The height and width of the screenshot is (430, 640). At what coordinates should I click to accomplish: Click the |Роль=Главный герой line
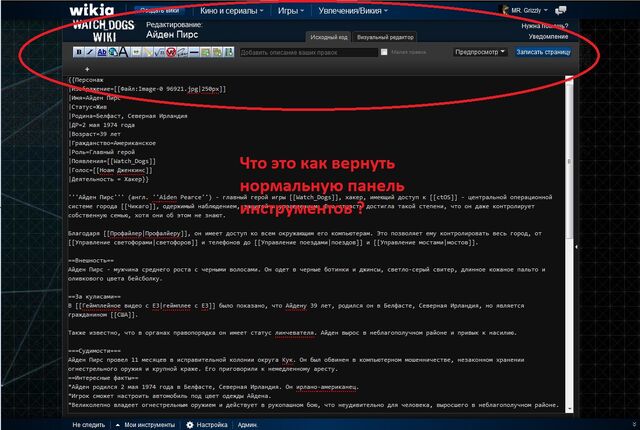coord(102,152)
